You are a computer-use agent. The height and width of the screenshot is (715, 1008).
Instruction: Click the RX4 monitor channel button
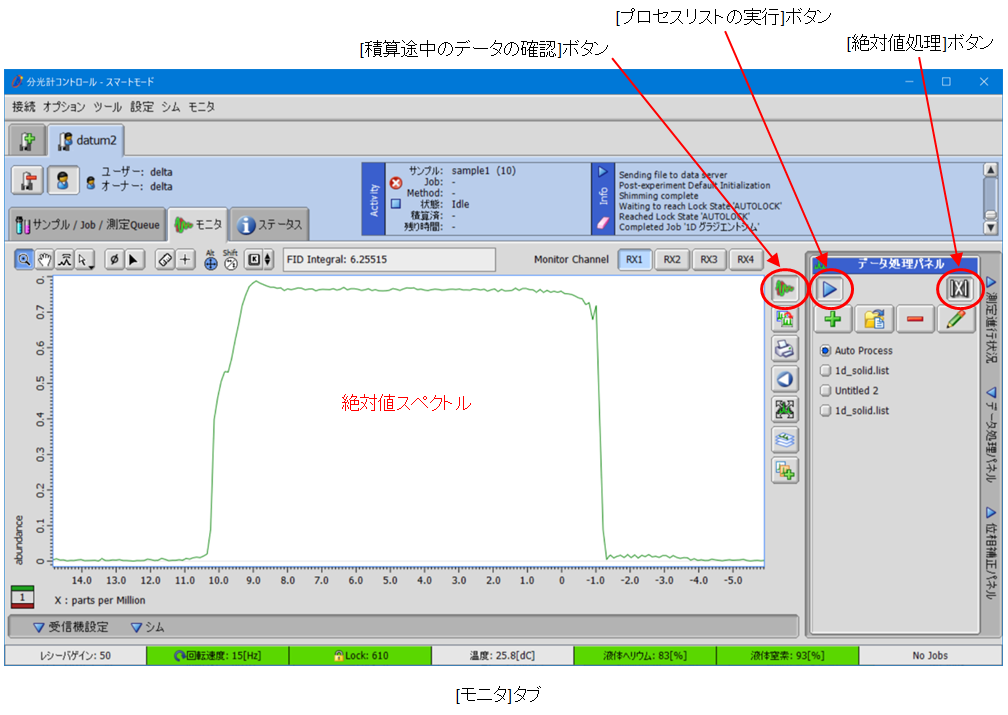744,260
